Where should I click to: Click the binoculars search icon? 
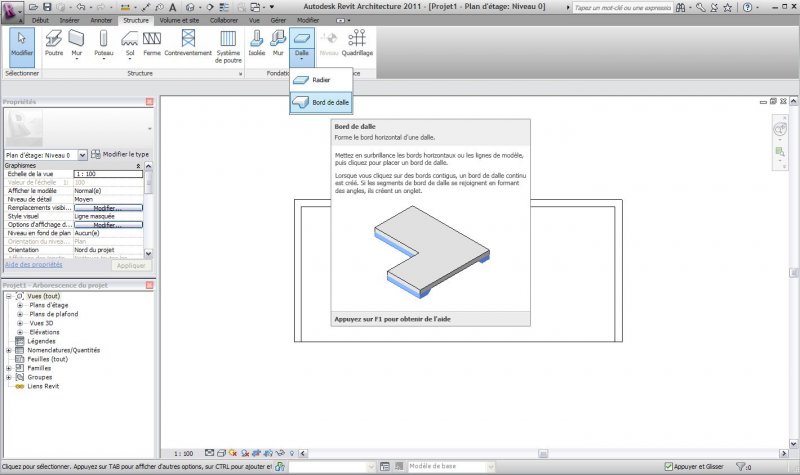(x=681, y=7)
